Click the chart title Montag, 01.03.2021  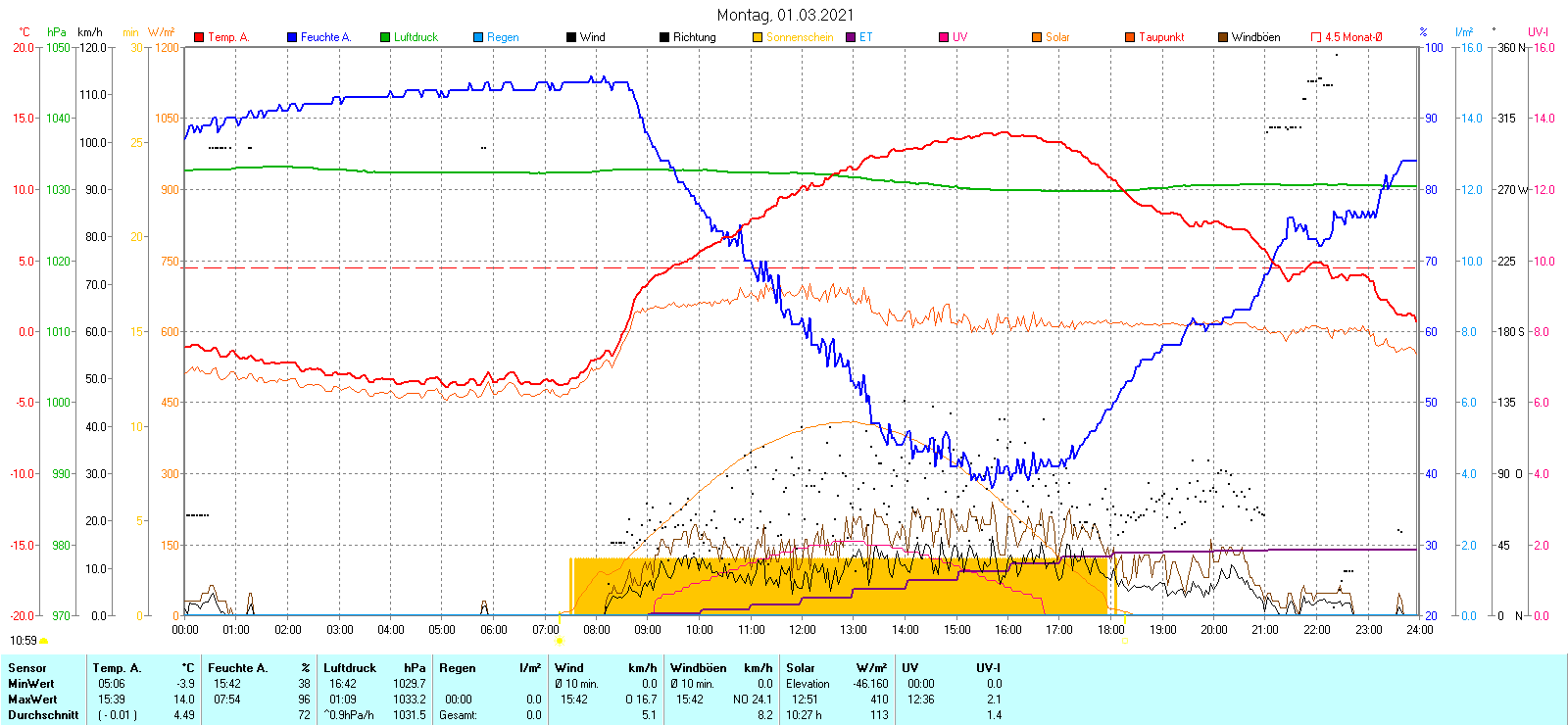(x=785, y=15)
